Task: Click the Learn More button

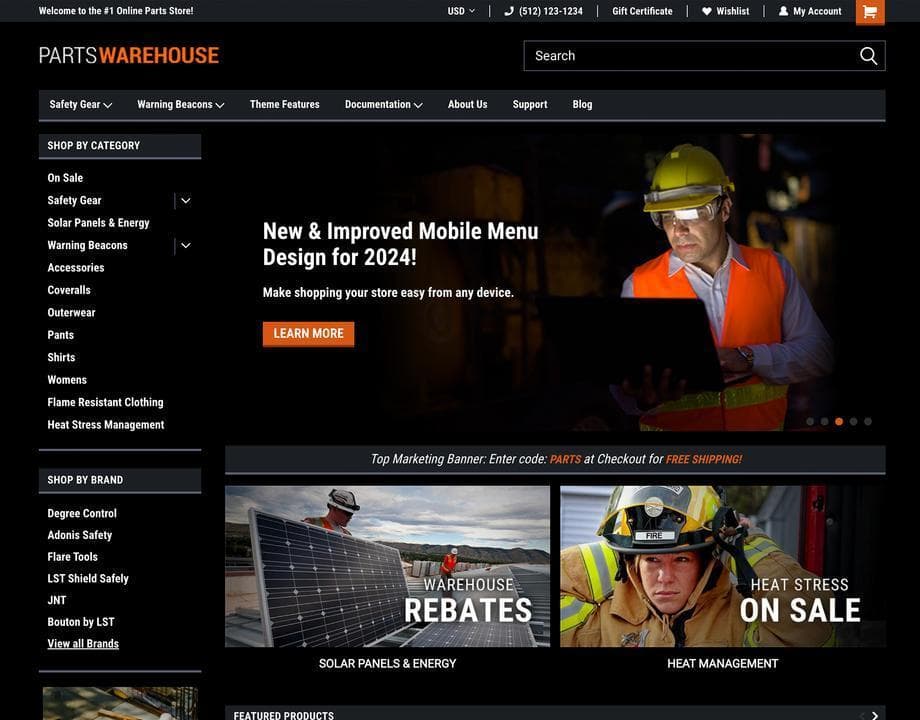Action: click(x=308, y=333)
